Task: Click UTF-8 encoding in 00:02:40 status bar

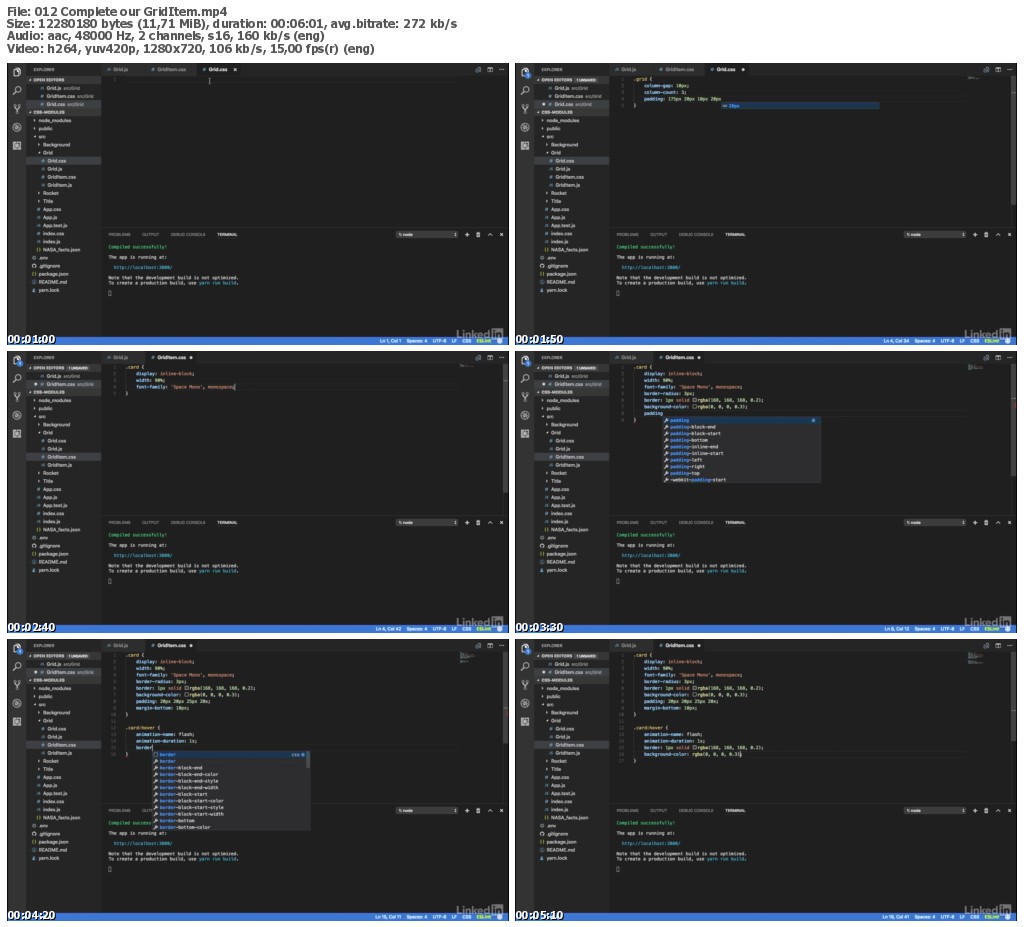Action: [x=439, y=628]
